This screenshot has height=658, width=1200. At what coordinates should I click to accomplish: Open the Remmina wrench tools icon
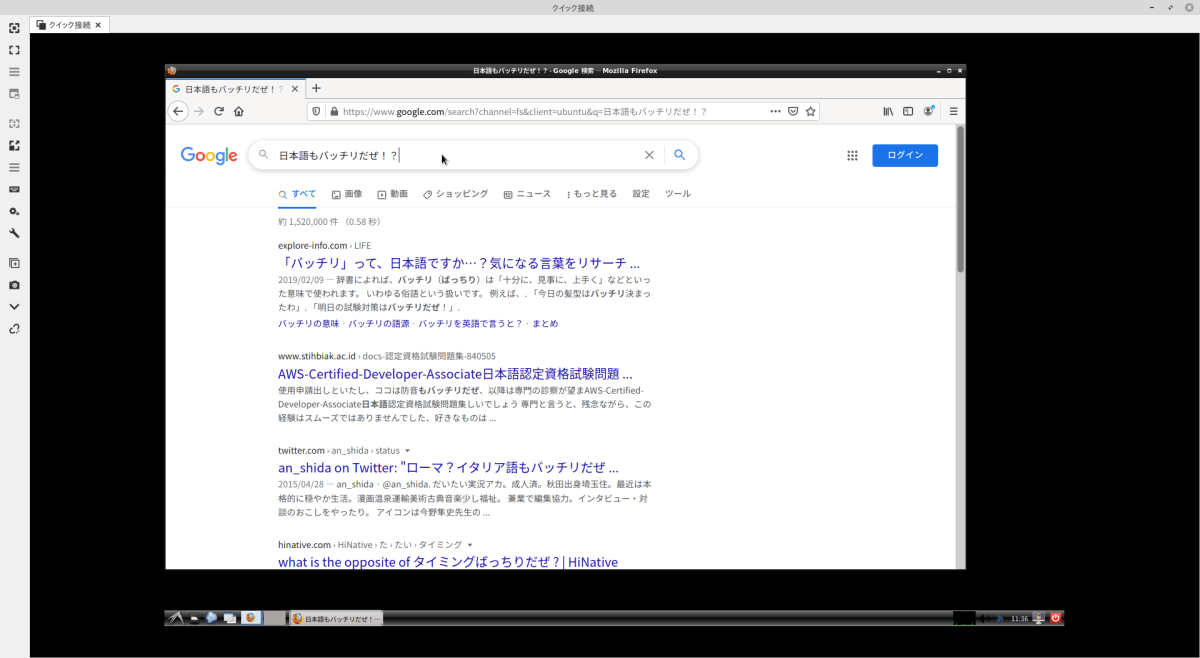coord(14,233)
